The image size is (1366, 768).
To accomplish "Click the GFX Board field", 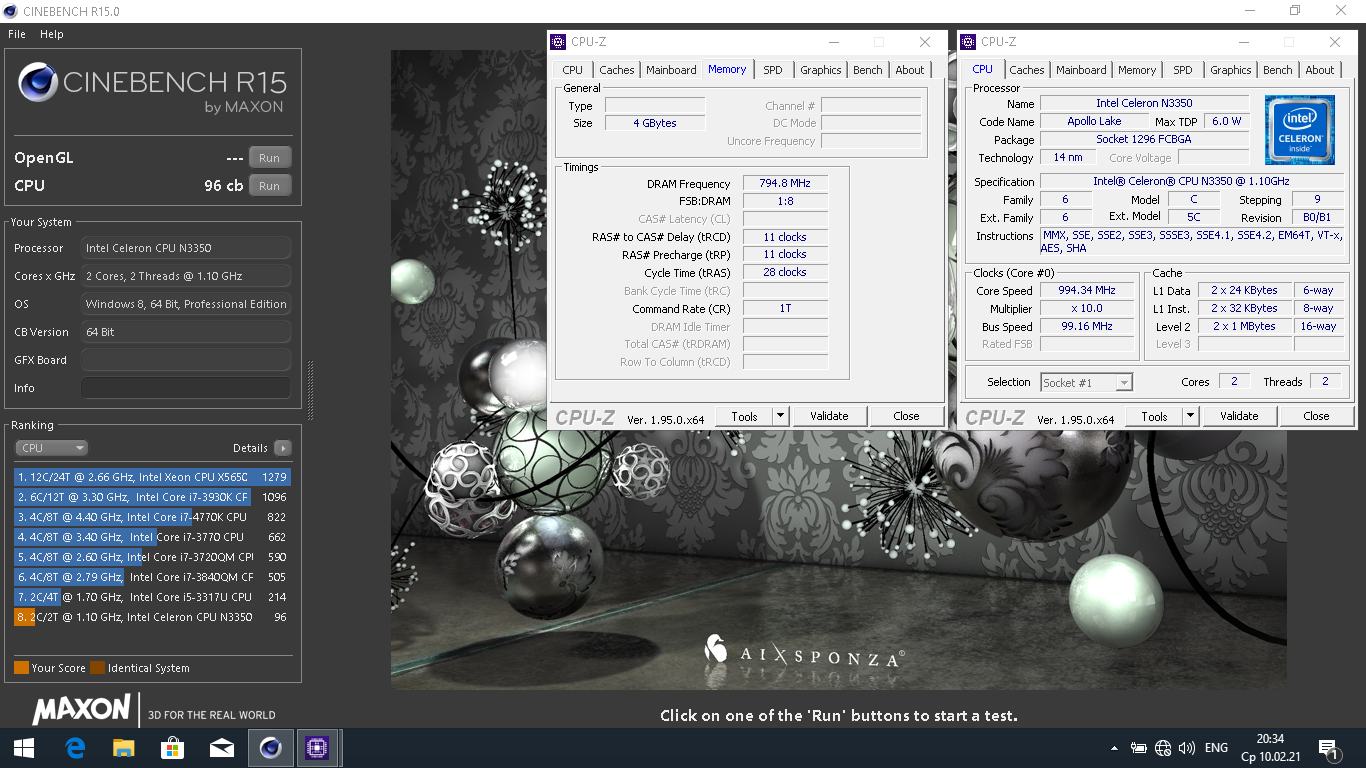I will [x=186, y=360].
